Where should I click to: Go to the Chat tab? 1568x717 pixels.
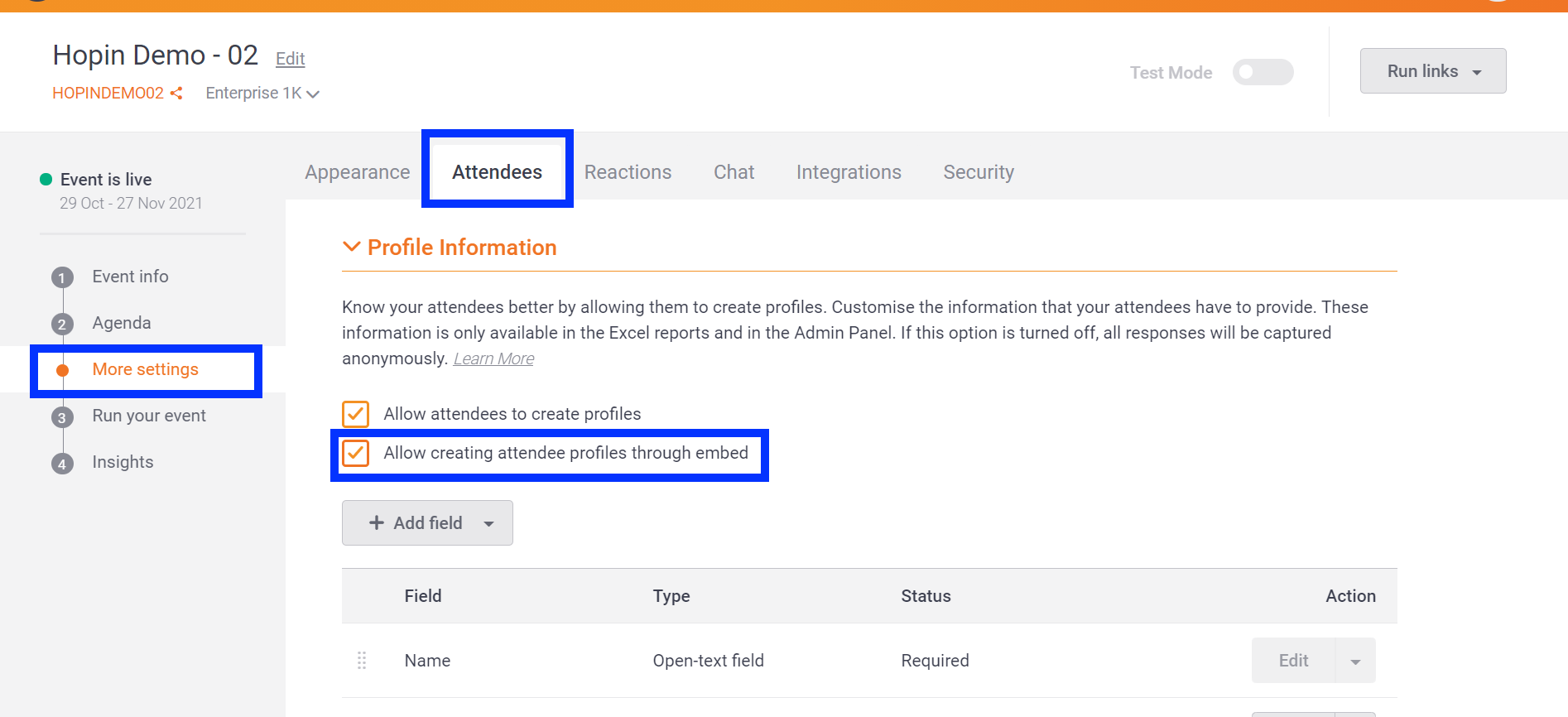tap(734, 172)
